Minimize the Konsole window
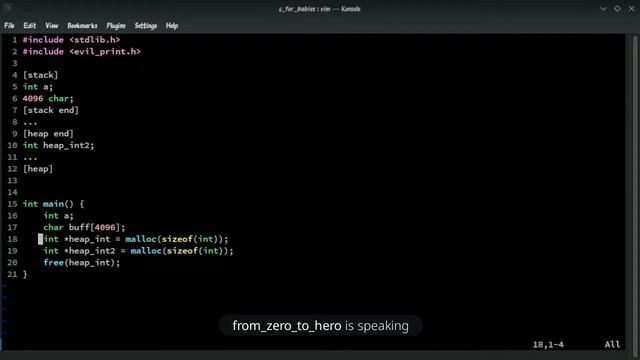This screenshot has width=640, height=360. point(603,9)
